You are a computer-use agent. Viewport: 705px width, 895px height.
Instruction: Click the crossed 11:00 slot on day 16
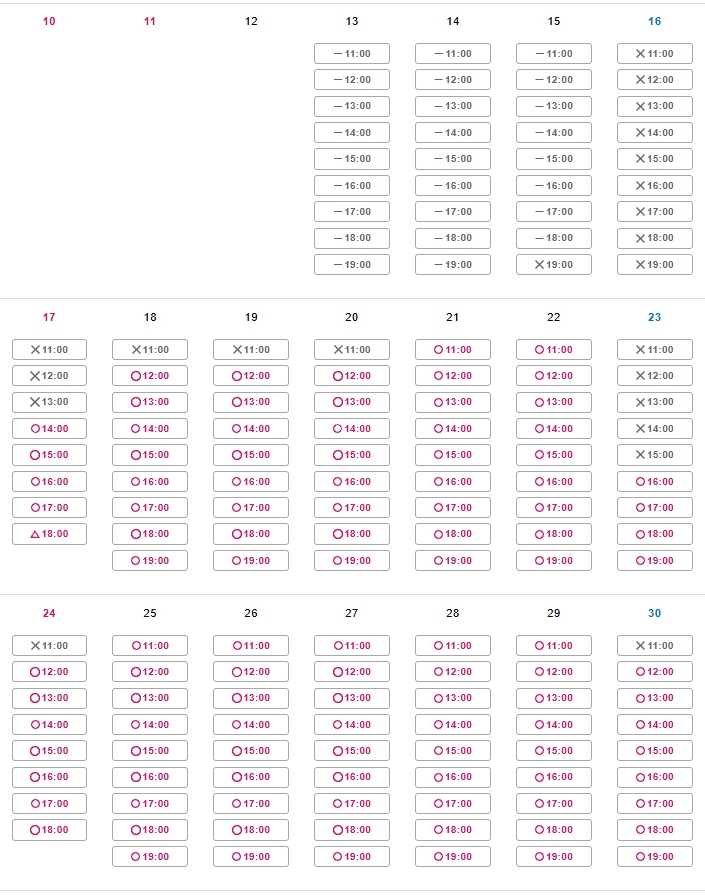coord(655,54)
